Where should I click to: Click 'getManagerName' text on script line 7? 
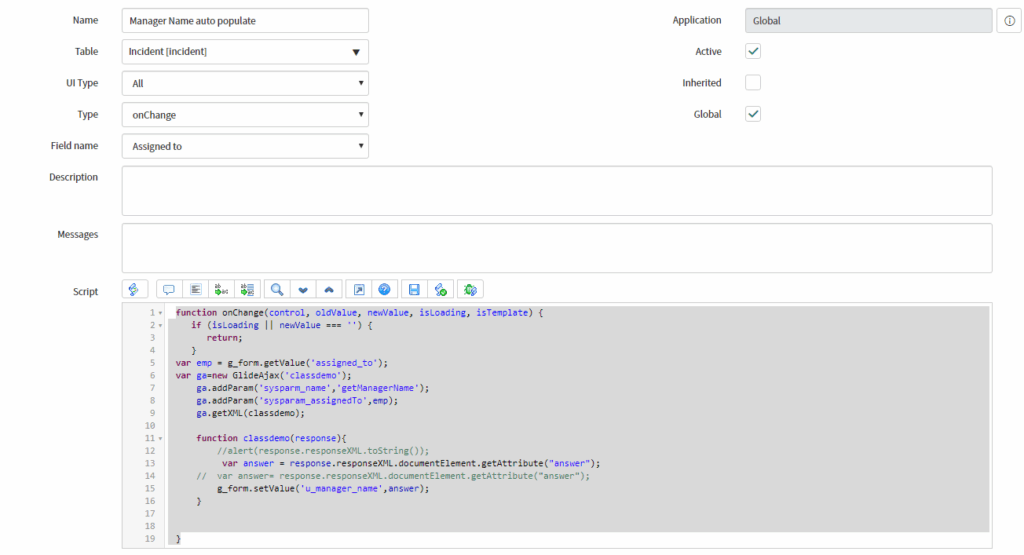[377, 388]
